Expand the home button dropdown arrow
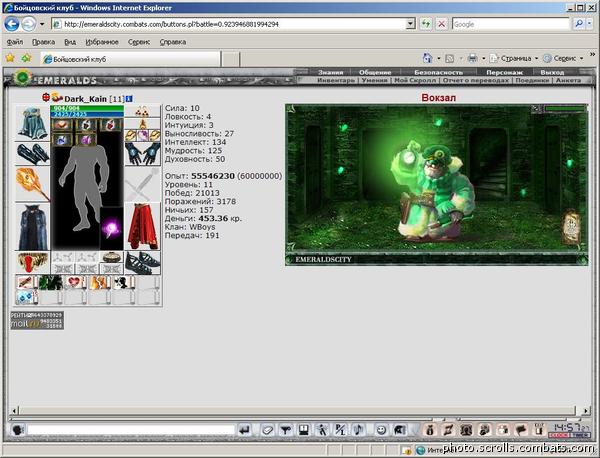 (x=439, y=59)
